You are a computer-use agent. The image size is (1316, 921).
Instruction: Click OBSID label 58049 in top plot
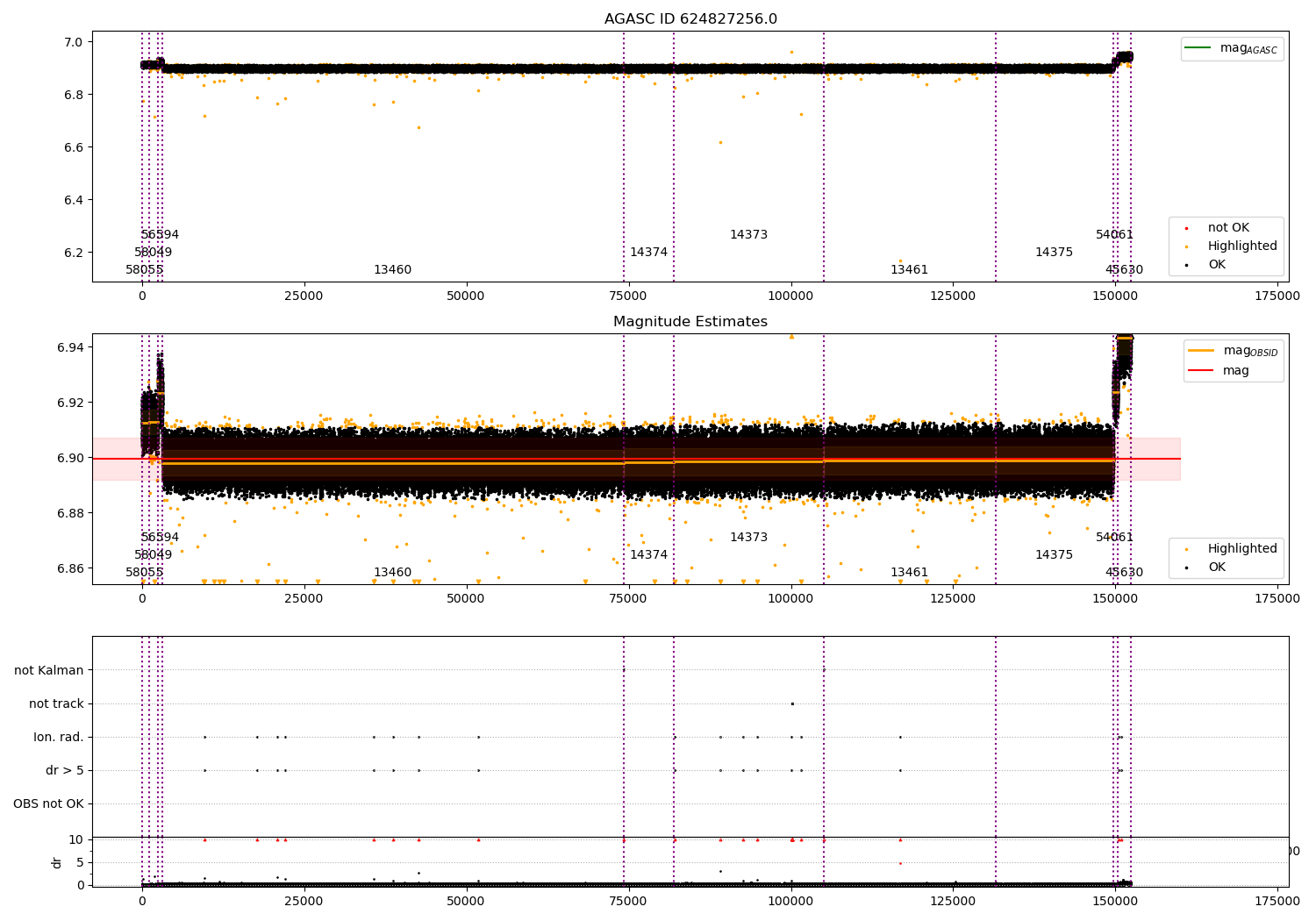(153, 253)
